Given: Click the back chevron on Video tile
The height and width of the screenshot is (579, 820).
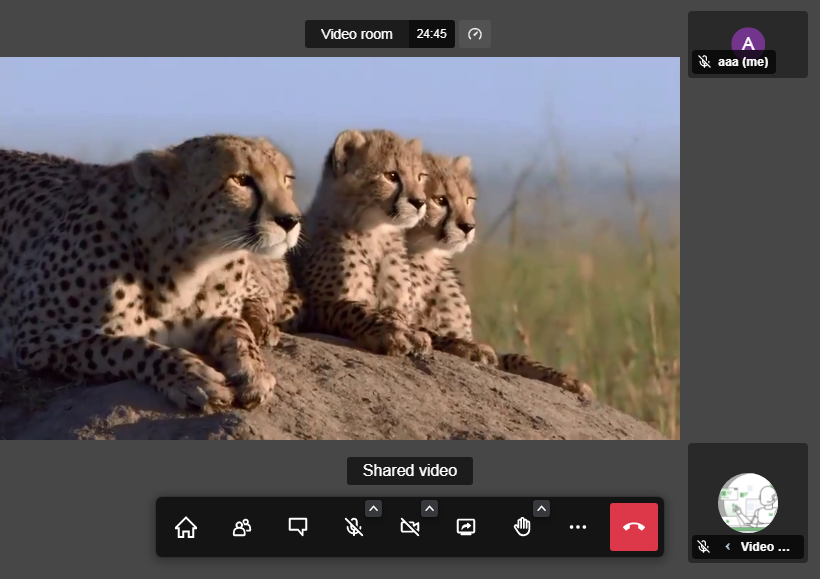Looking at the screenshot, I should (727, 547).
